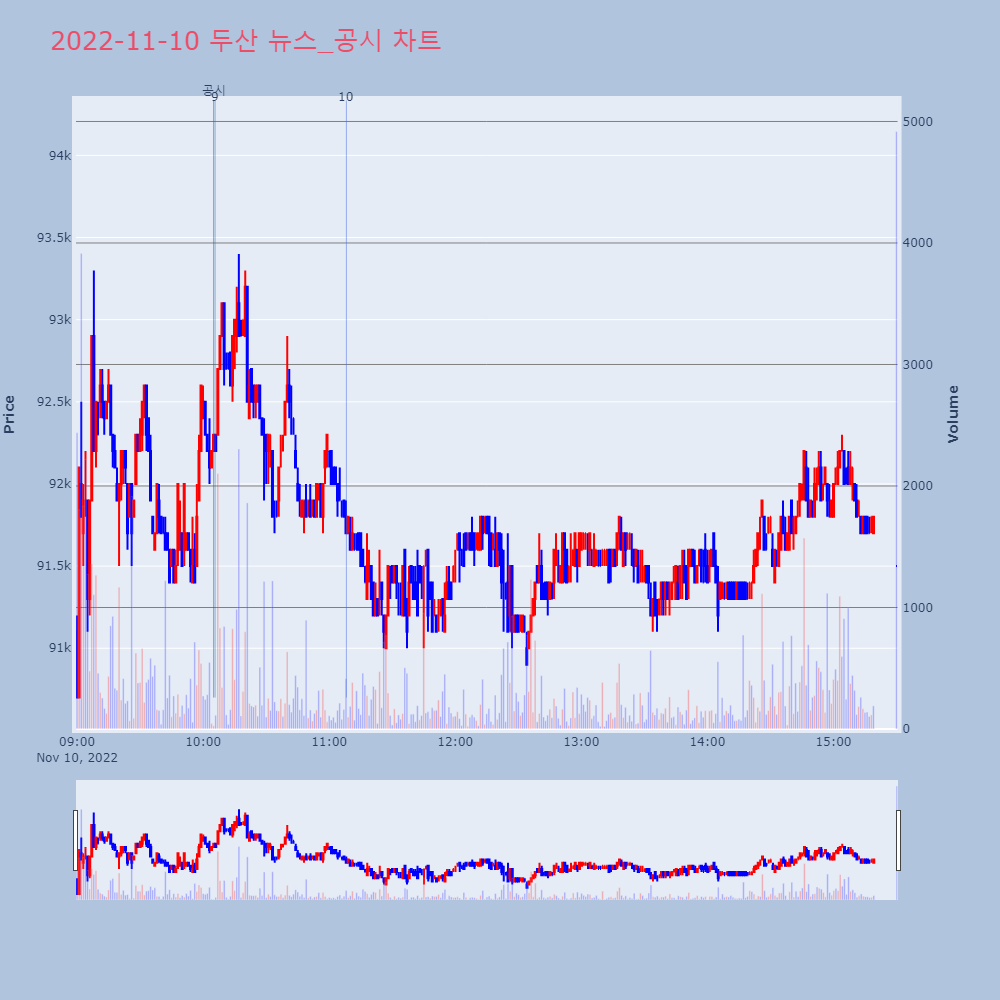Click the 93.5k price axis label
1000x1000 pixels.
pos(54,238)
